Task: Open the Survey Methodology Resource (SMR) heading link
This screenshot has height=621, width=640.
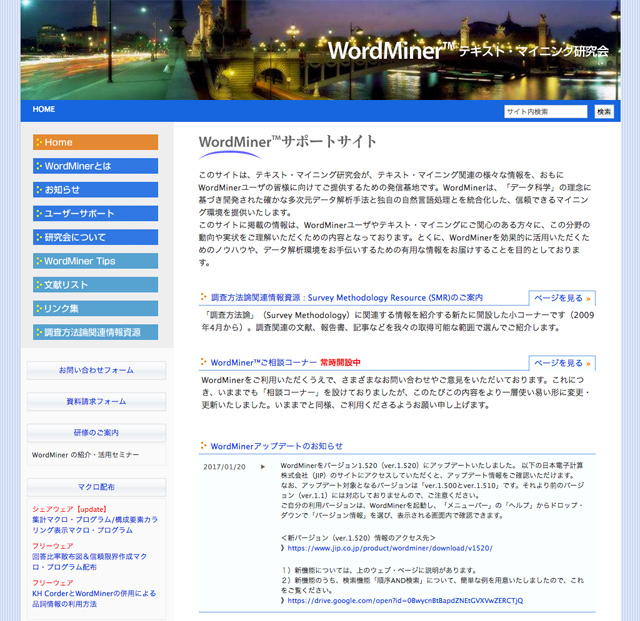Action: click(347, 297)
